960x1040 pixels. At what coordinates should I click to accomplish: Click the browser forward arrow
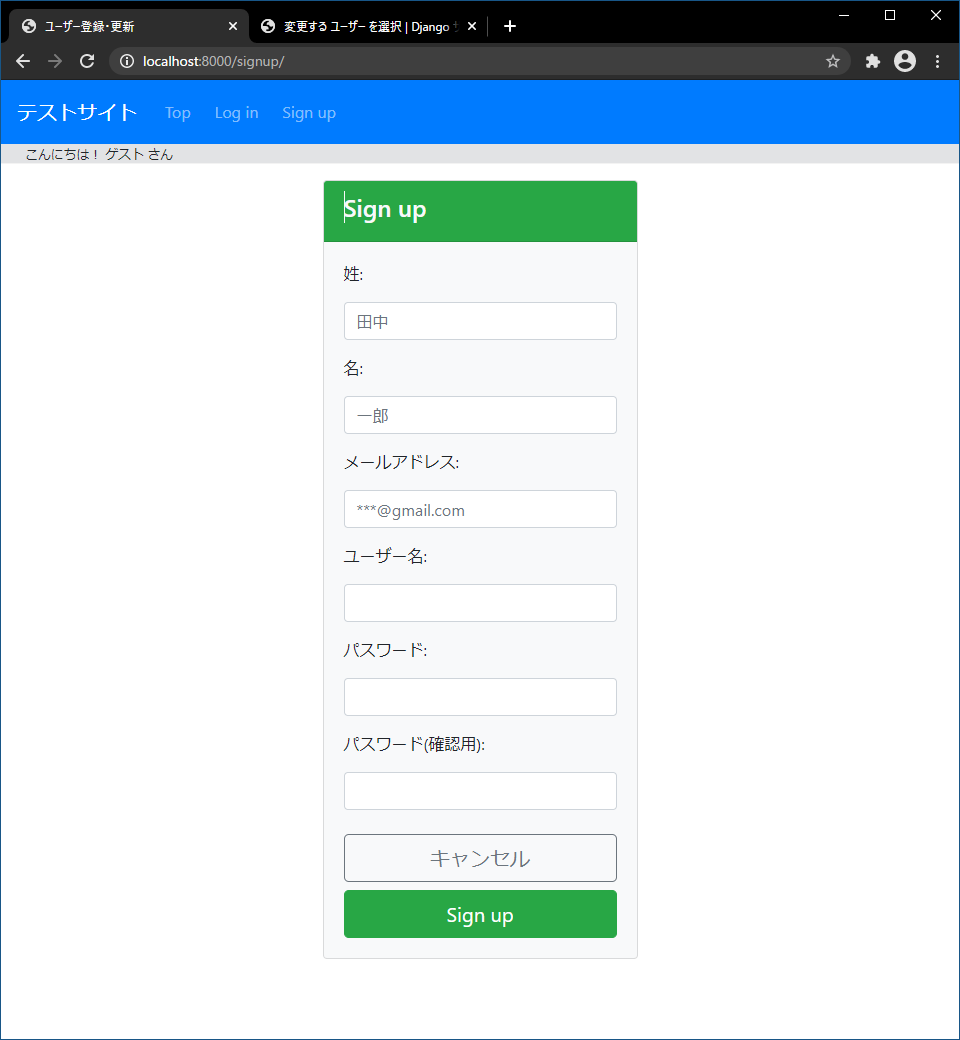coord(55,61)
